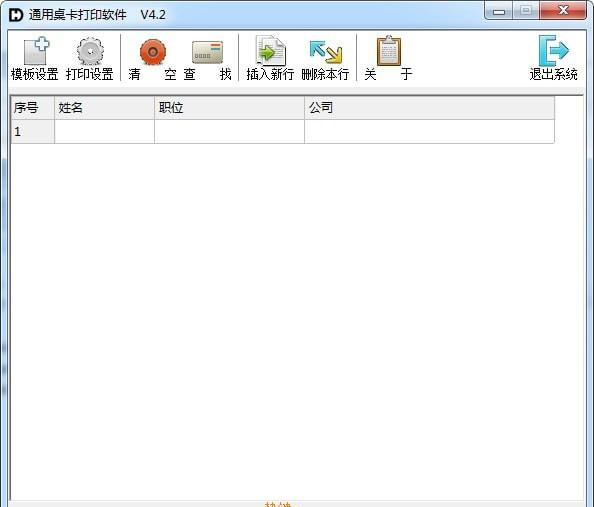Select the 职位 column header
This screenshot has height=507, width=594.
230,108
